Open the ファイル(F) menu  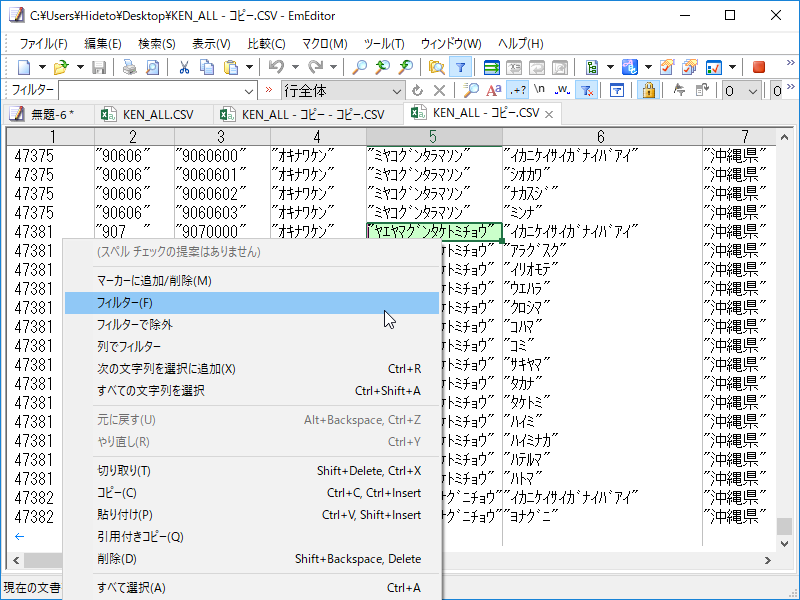(43, 44)
